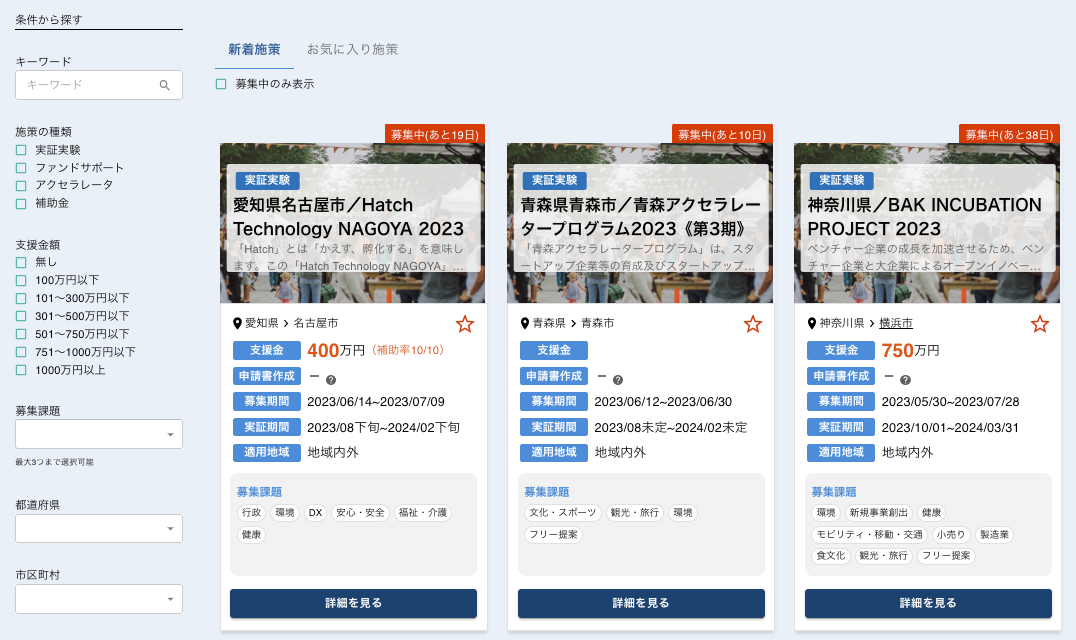The height and width of the screenshot is (640, 1076).
Task: Click the 400万円 support amount
Action: pyautogui.click(x=336, y=351)
